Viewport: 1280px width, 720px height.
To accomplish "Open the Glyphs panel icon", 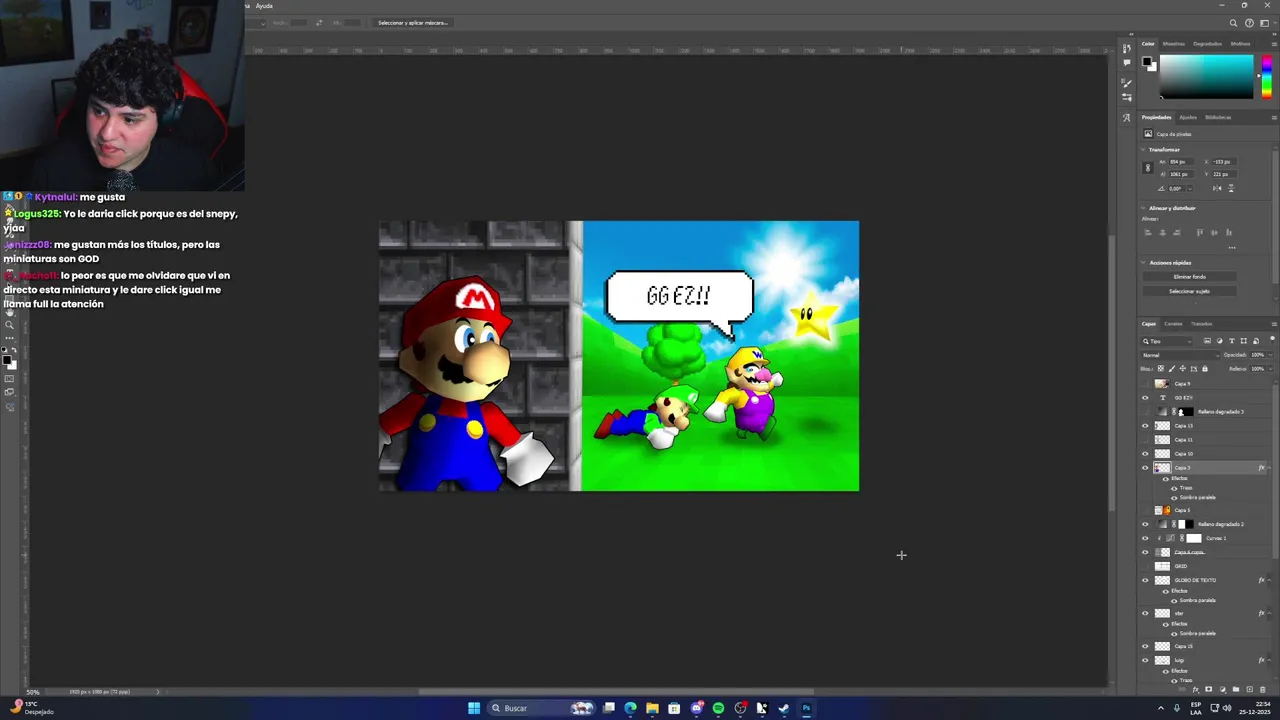I will [x=1127, y=118].
